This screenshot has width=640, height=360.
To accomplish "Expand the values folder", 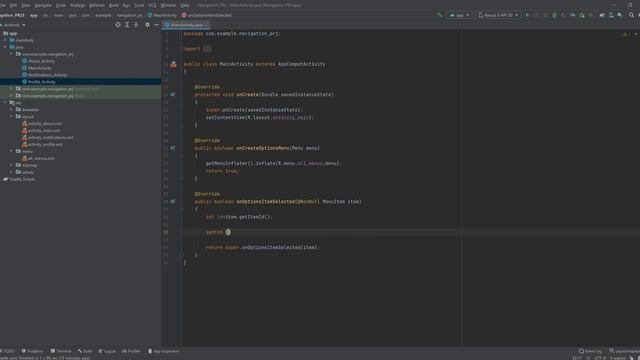I will (x=11, y=172).
